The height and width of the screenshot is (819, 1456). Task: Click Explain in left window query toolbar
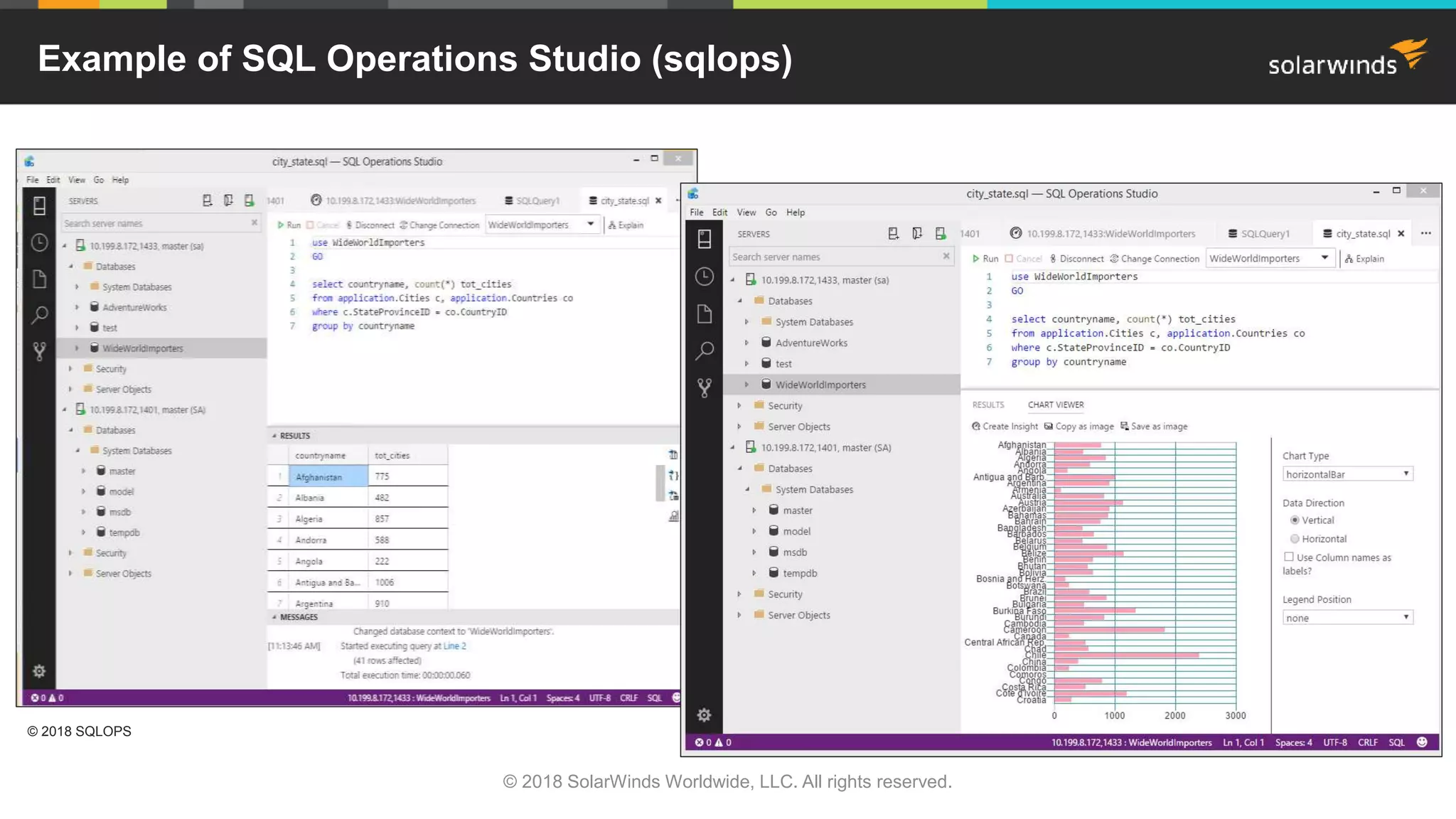626,225
